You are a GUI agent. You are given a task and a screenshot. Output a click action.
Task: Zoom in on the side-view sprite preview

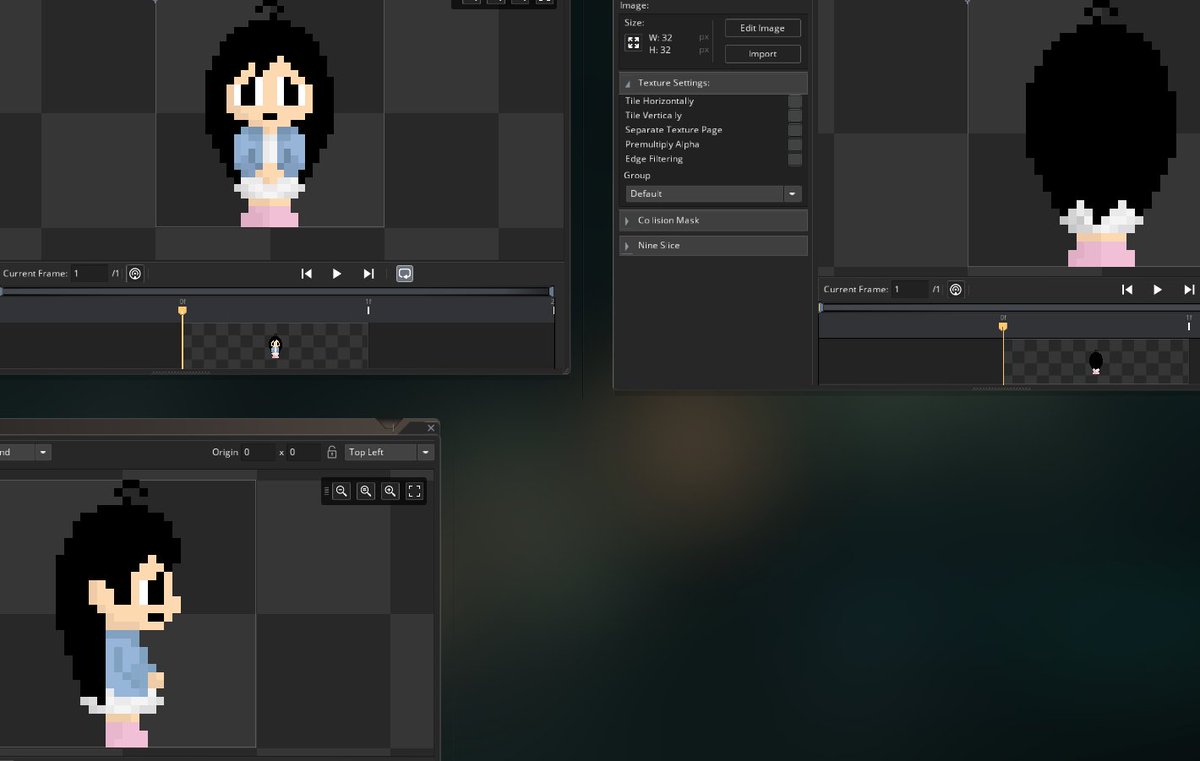390,491
